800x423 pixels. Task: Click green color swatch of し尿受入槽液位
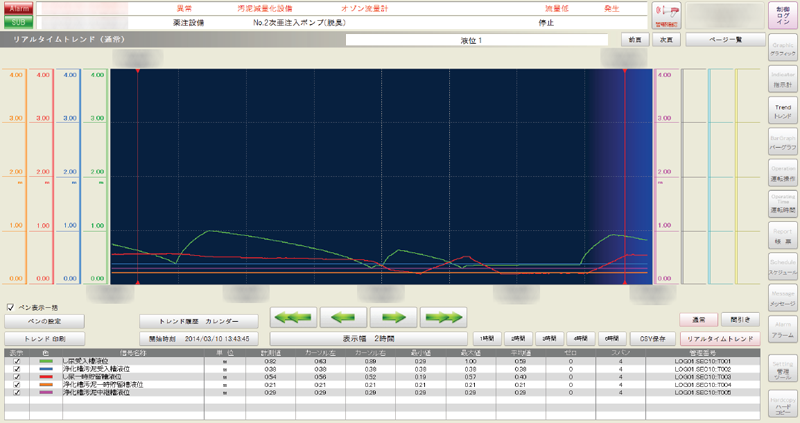point(46,361)
